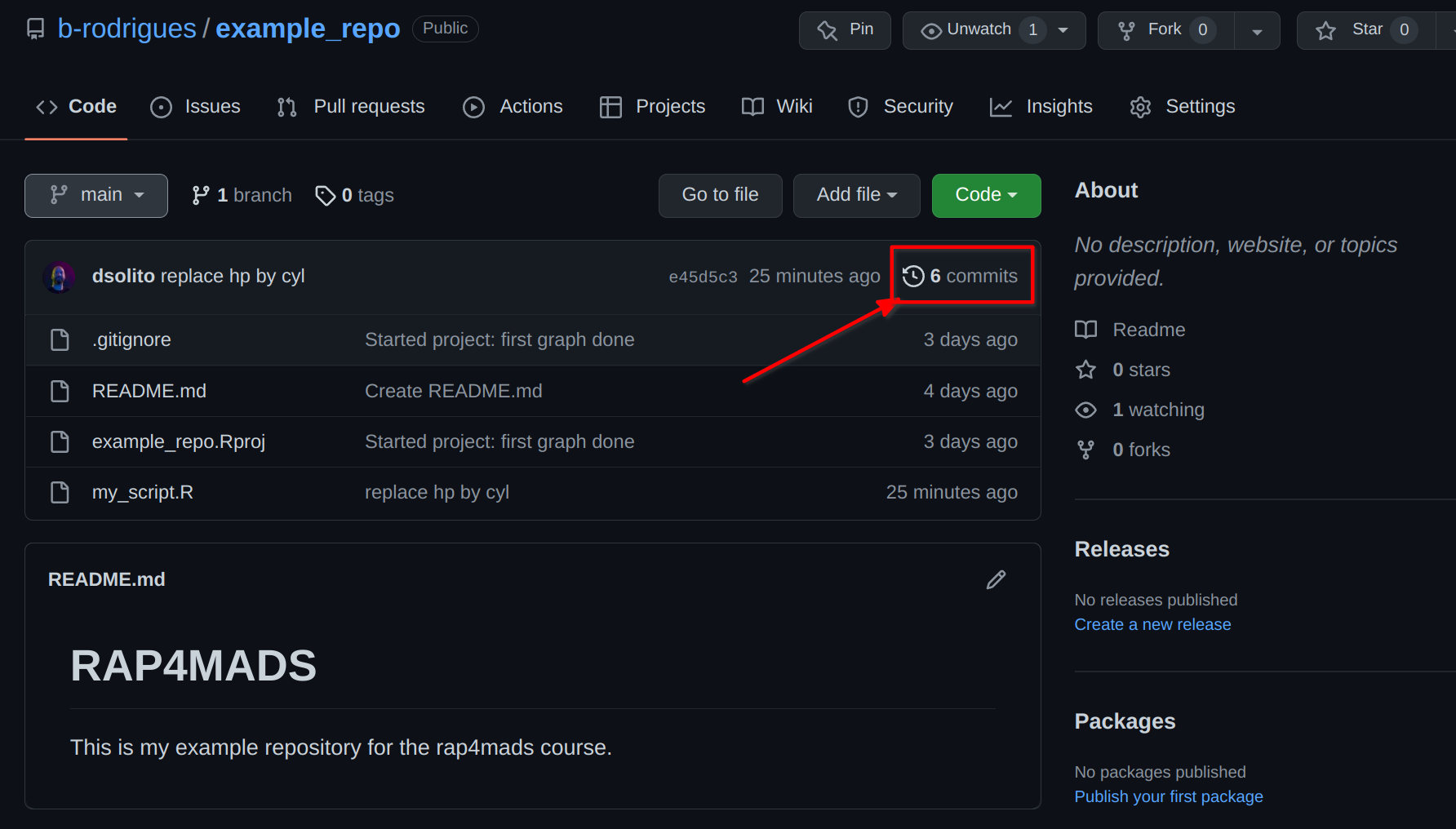
Task: Open the Wiki tab
Action: pyautogui.click(x=777, y=107)
